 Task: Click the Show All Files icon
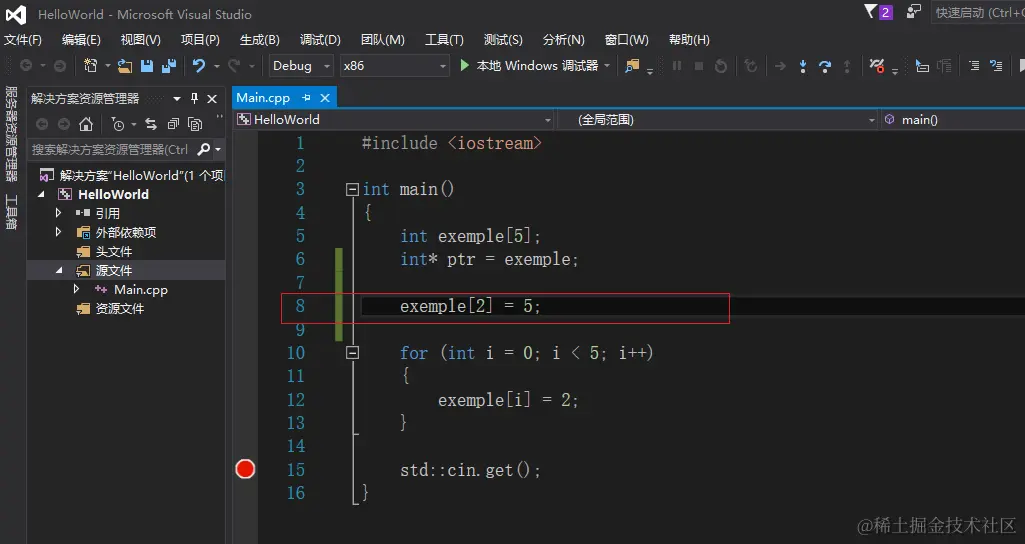(x=195, y=124)
